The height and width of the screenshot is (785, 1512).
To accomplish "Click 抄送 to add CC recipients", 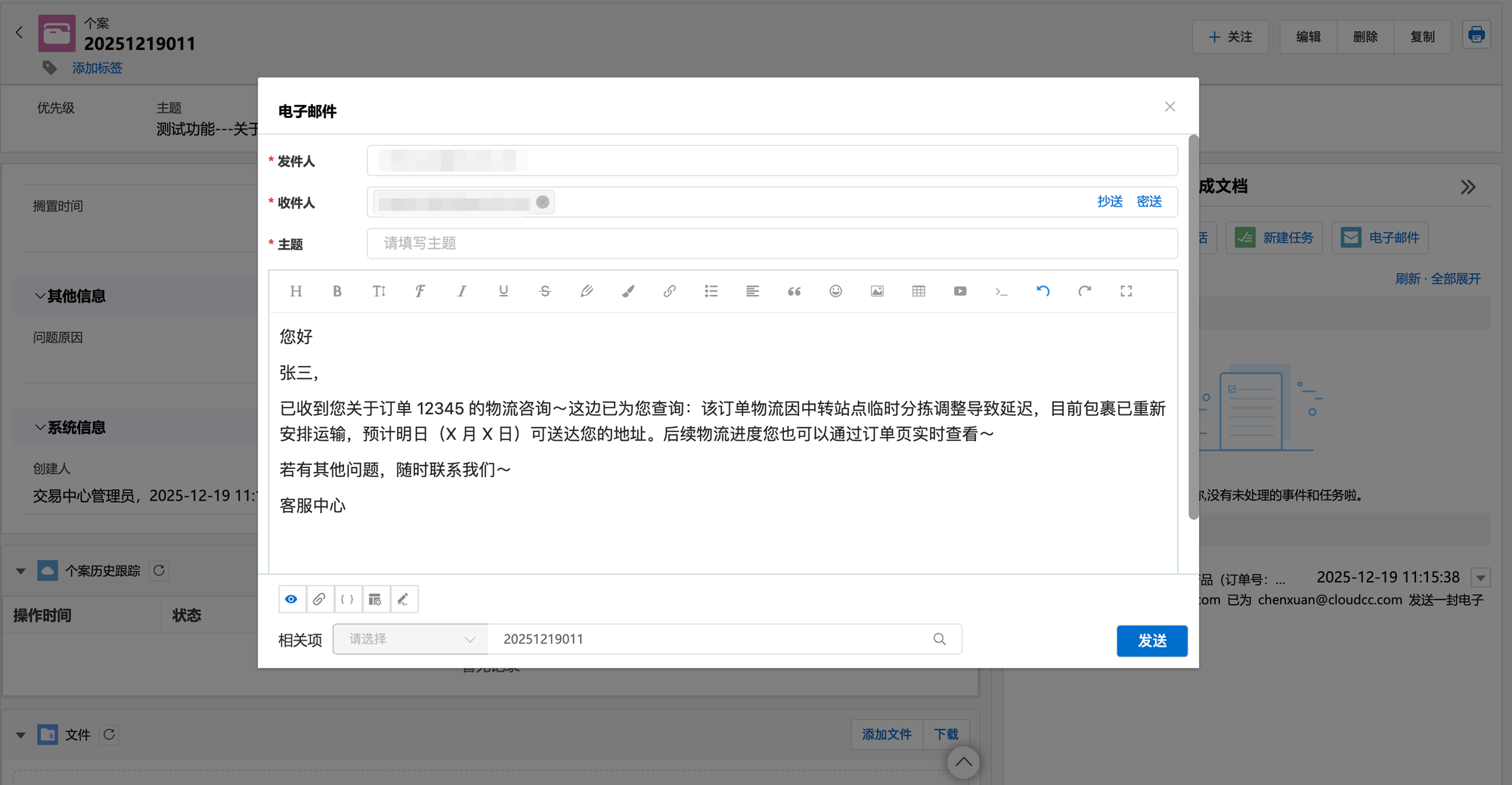I will [1109, 202].
